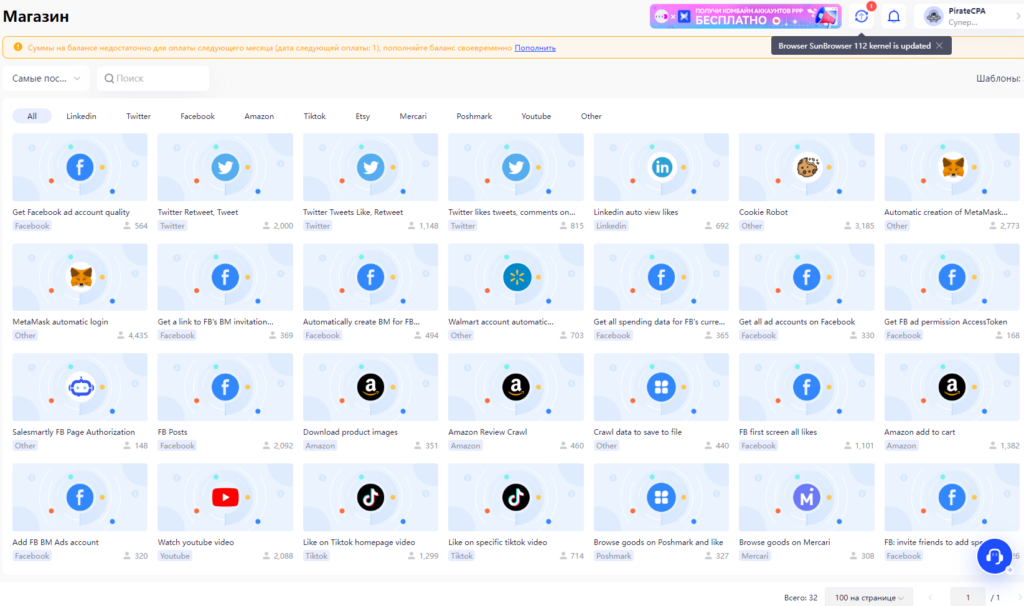Open the Amazon Review Crawl icon
Image resolution: width=1024 pixels, height=606 pixels.
click(516, 387)
